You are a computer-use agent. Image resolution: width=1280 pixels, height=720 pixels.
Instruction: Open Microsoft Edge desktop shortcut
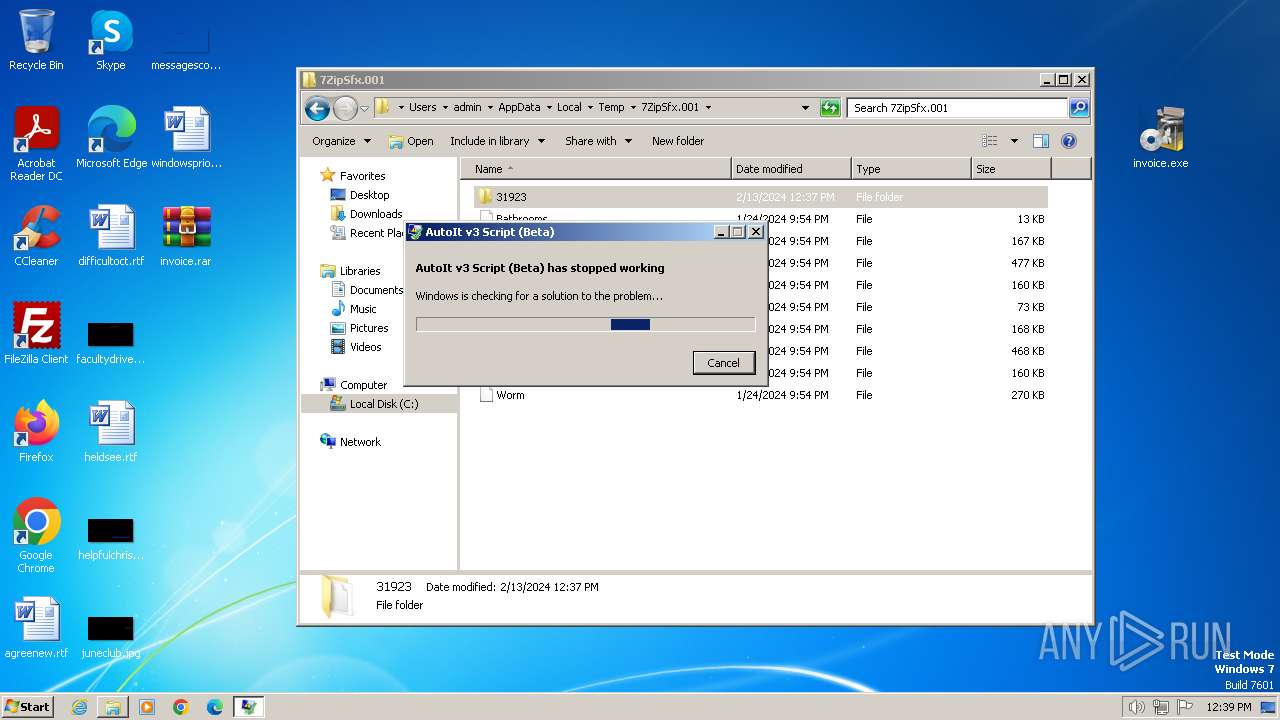[111, 138]
